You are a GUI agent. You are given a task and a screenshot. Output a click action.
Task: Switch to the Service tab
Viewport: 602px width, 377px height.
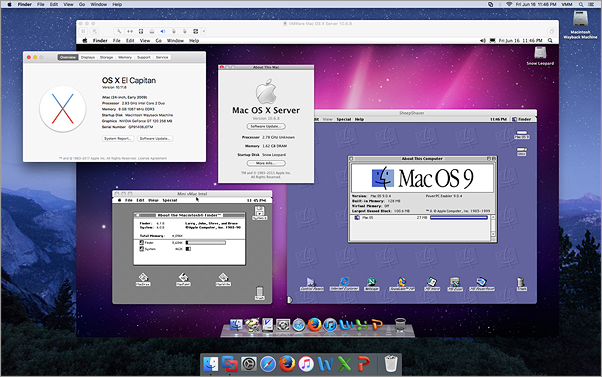click(x=162, y=57)
